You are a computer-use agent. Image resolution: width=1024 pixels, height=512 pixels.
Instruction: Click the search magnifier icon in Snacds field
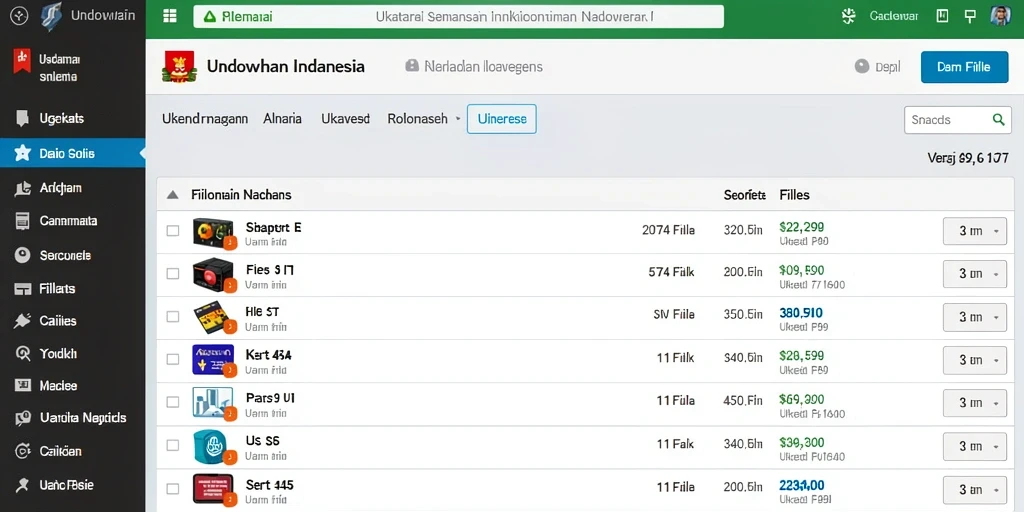click(x=998, y=120)
